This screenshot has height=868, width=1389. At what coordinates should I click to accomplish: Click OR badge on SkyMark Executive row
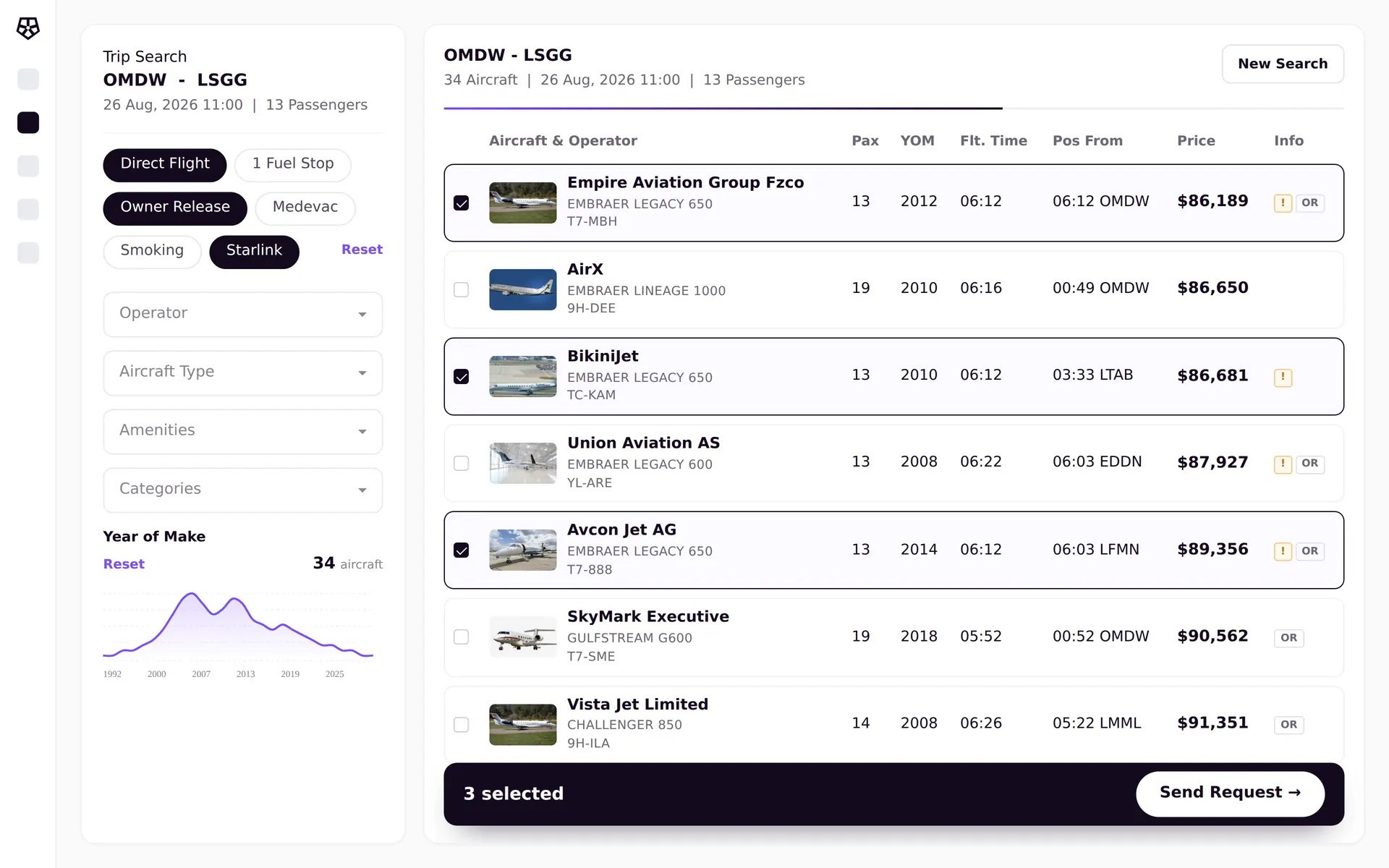coord(1288,638)
